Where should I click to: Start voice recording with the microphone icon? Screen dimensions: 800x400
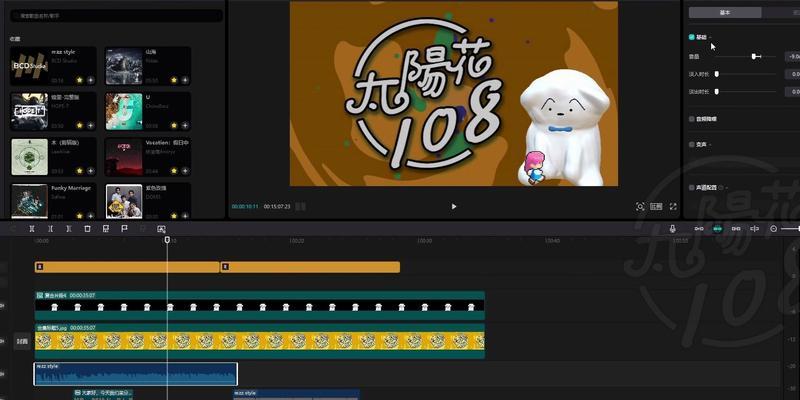[673, 229]
